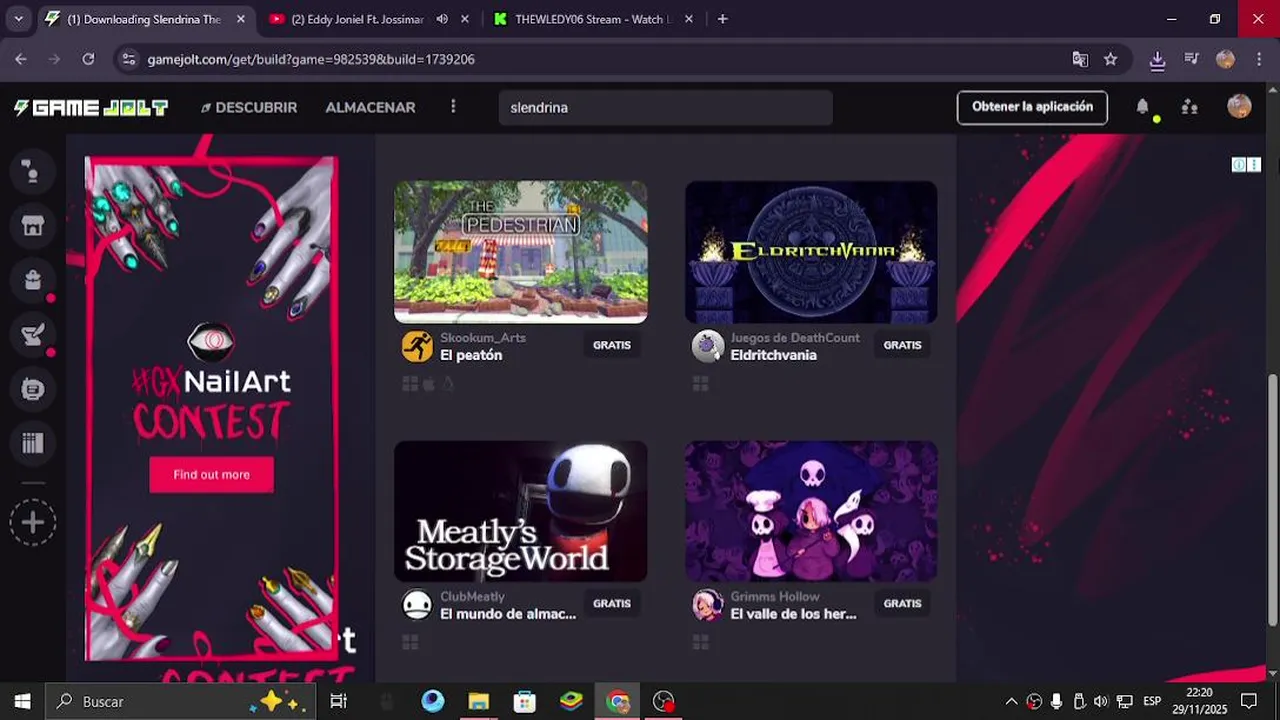1280x720 pixels.
Task: Click the Grimms Hollow developer avatar
Action: [x=707, y=605]
